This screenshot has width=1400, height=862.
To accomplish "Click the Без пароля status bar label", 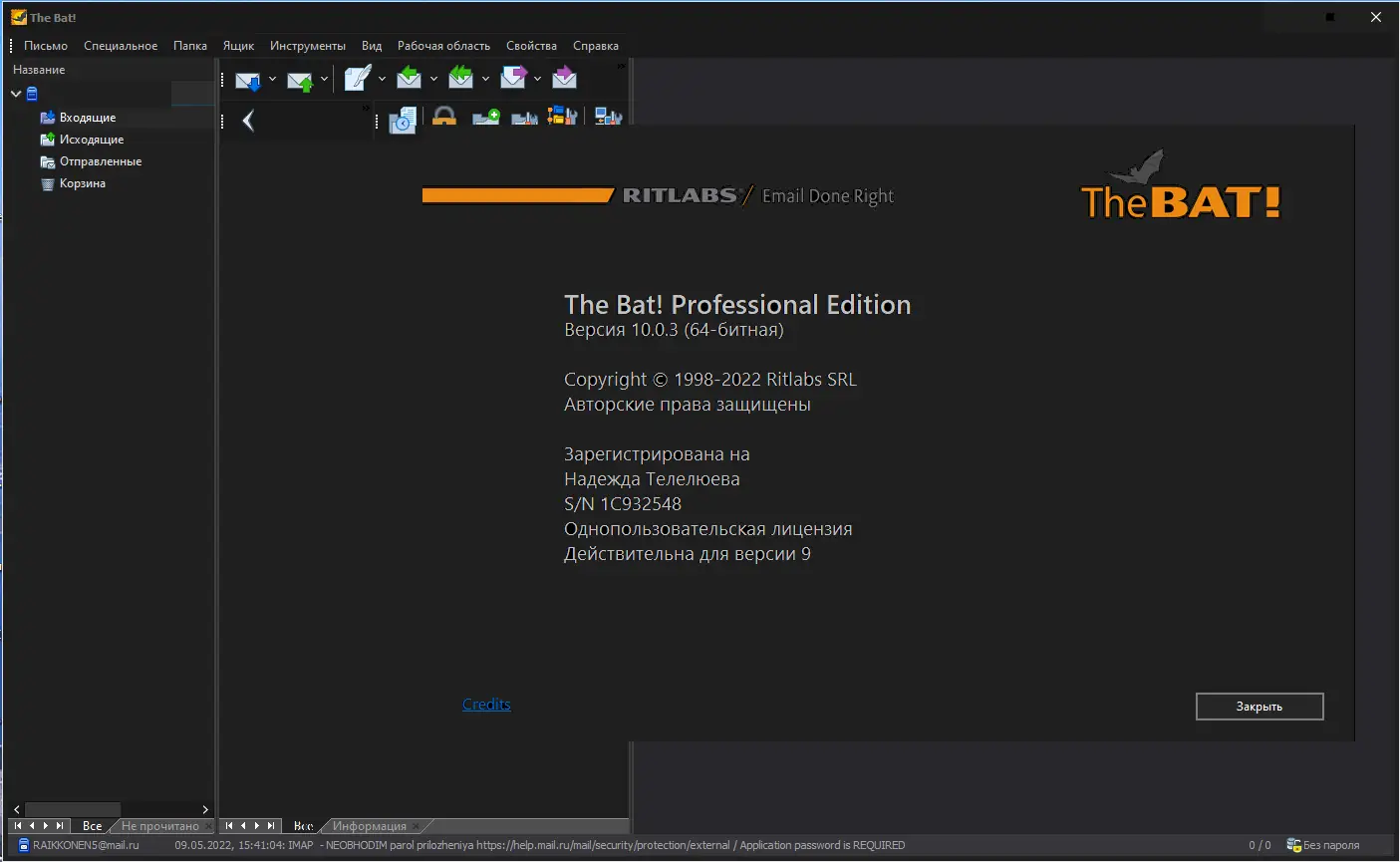I will 1331,845.
